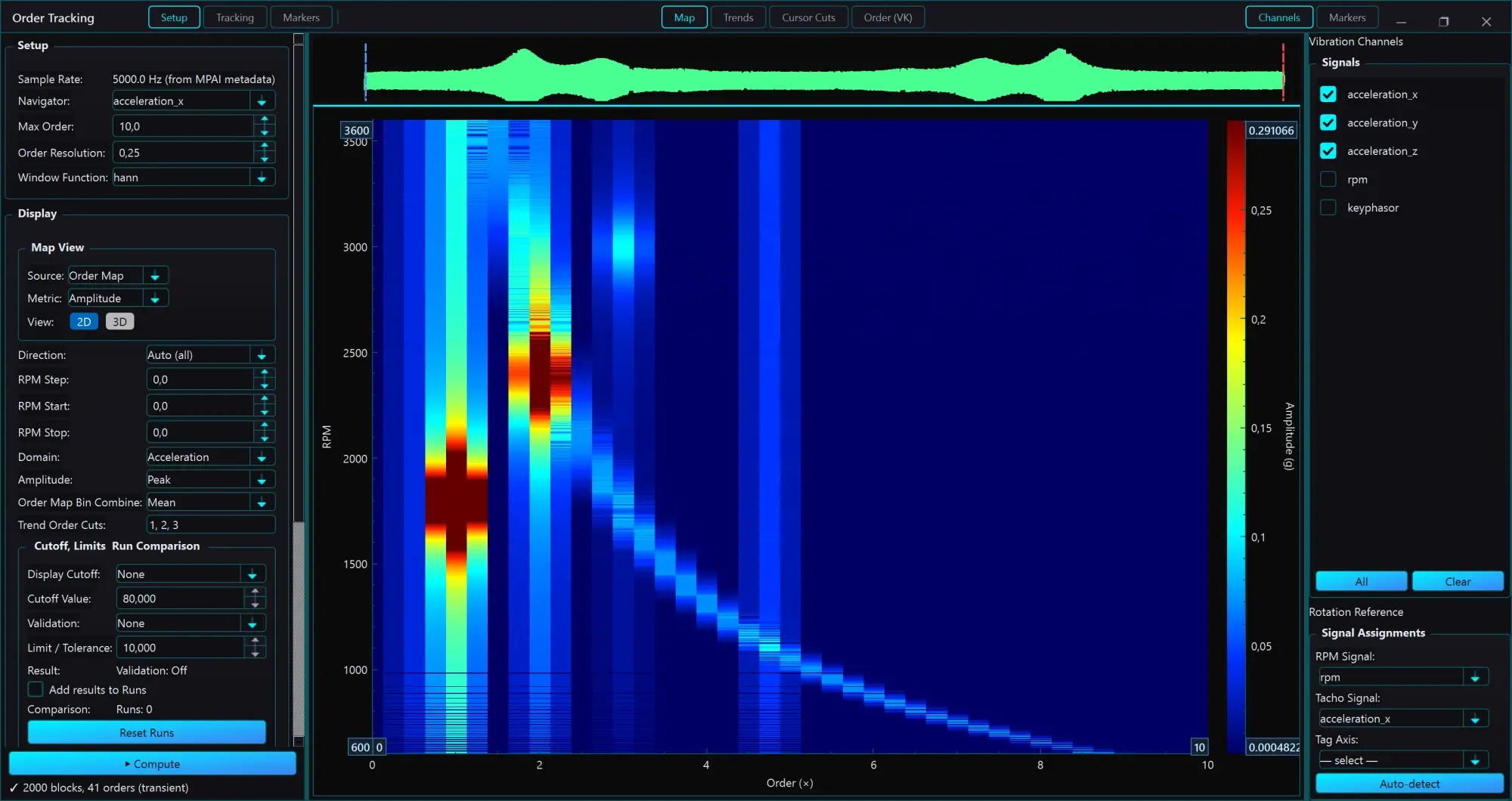Uncheck the acceleration_y channel
Image resolution: width=1512 pixels, height=801 pixels.
click(1328, 122)
